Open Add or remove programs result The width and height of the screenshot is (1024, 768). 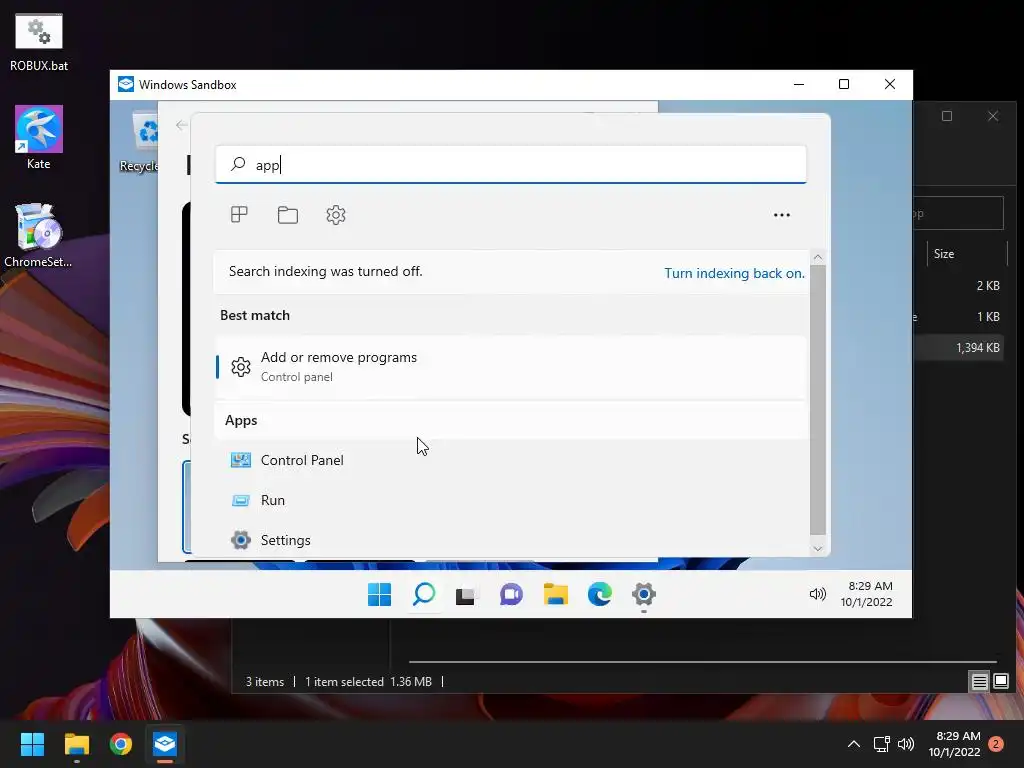pos(511,367)
